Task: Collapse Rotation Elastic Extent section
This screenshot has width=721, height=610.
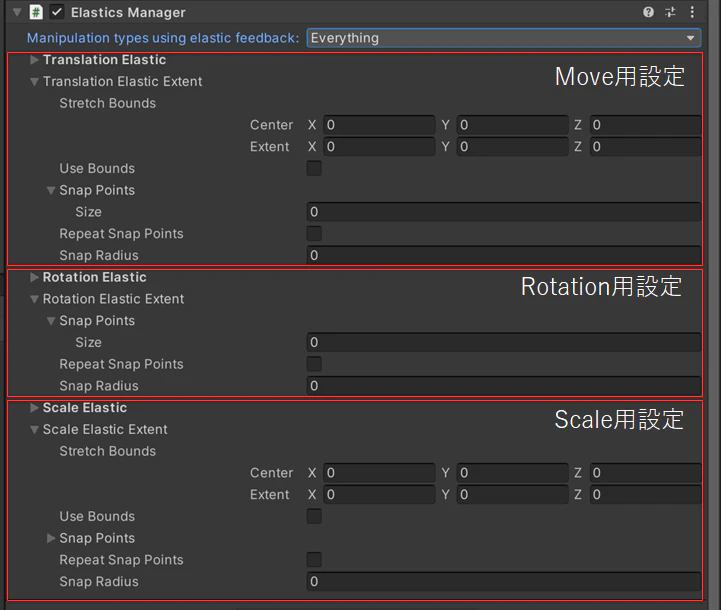Action: coord(34,299)
